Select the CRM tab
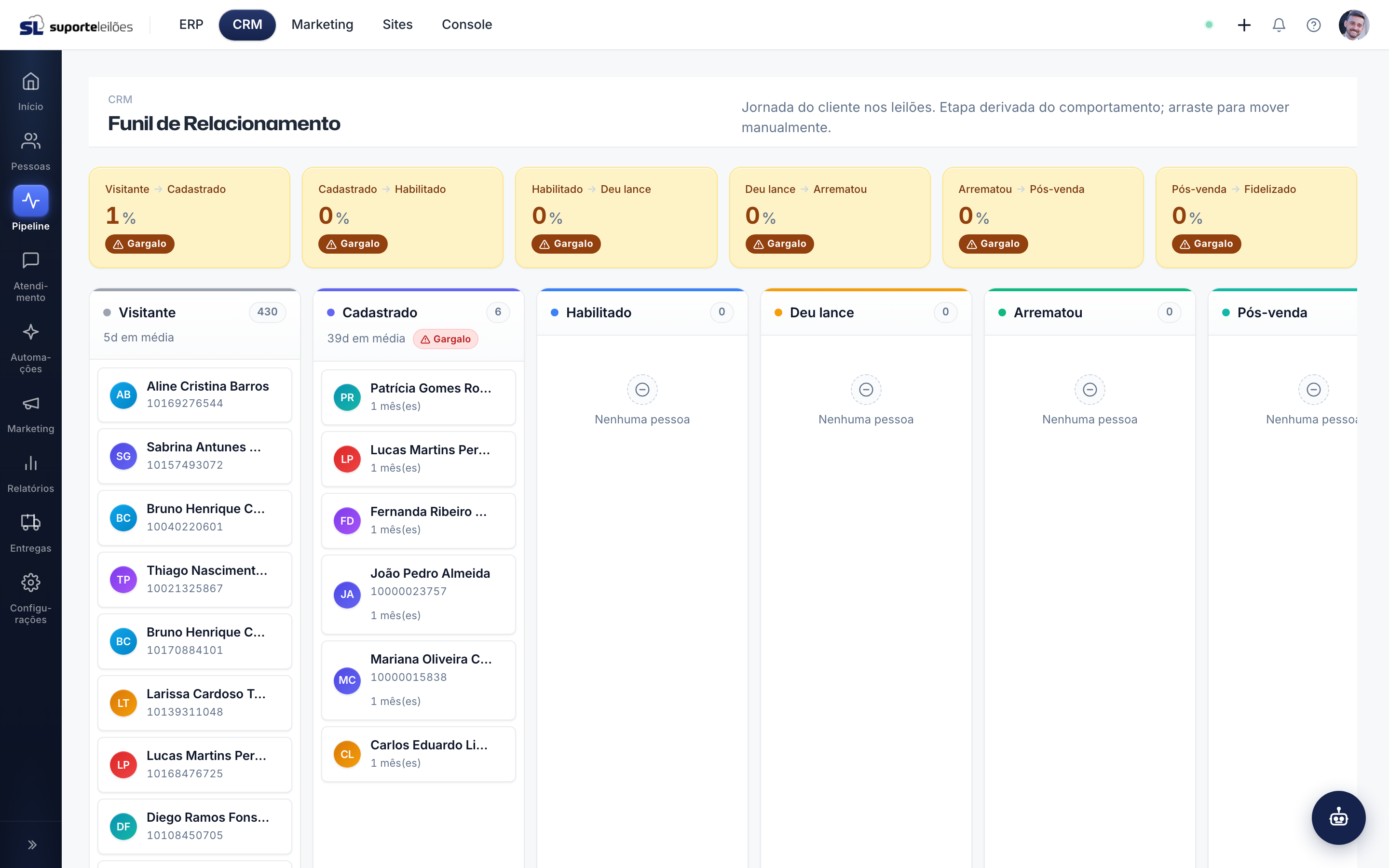This screenshot has height=868, width=1389. (247, 25)
